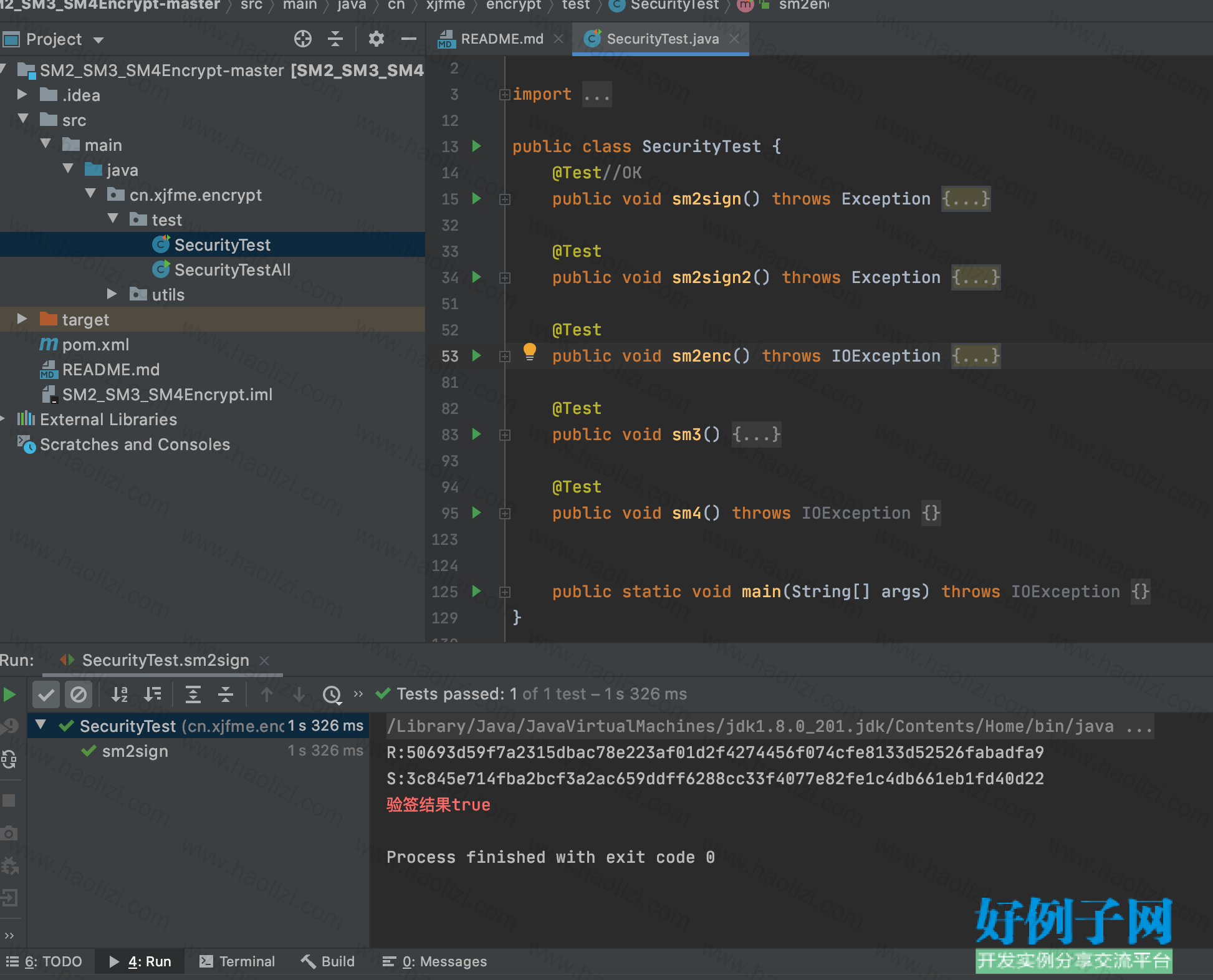Collapse the src folder
The image size is (1213, 980).
24,118
